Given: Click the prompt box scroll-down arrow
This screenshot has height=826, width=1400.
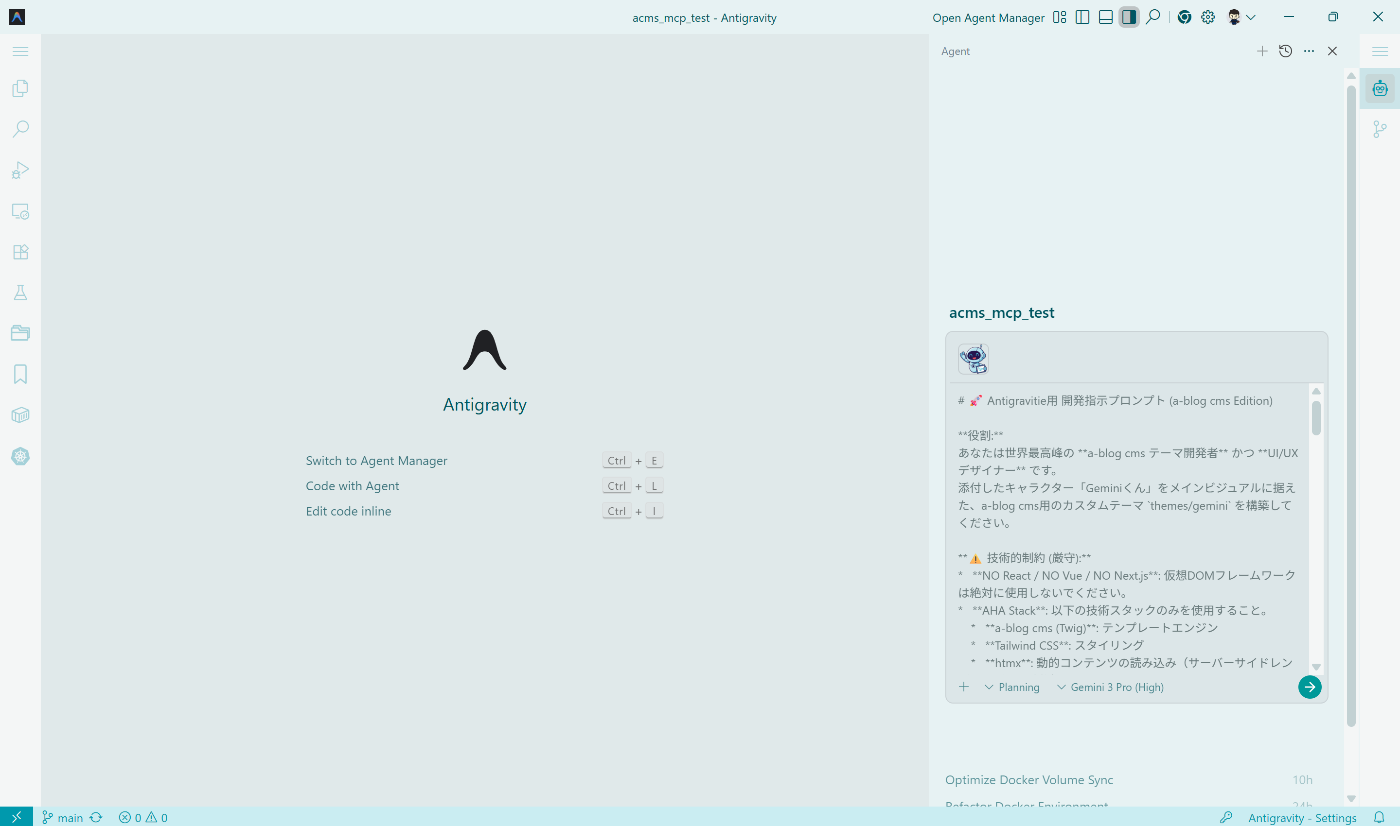Looking at the screenshot, I should click(x=1316, y=667).
